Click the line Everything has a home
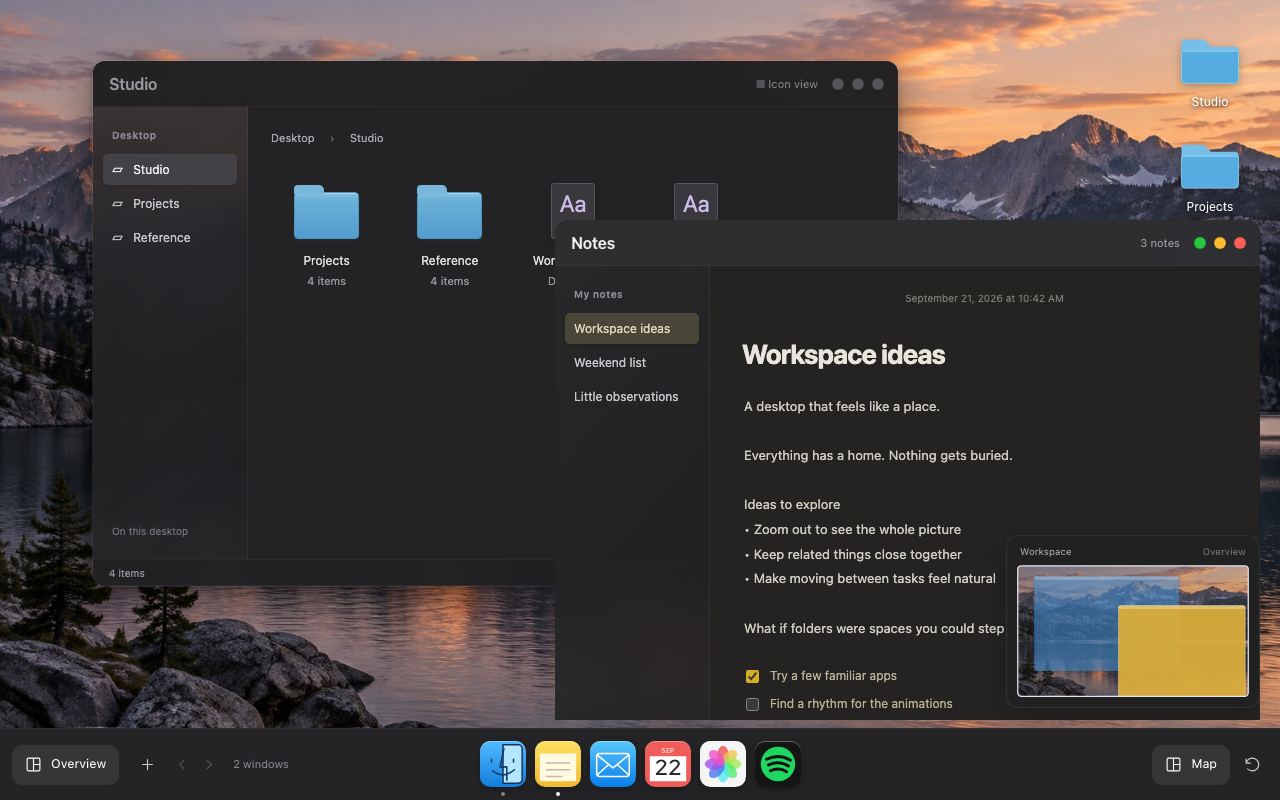 point(878,455)
